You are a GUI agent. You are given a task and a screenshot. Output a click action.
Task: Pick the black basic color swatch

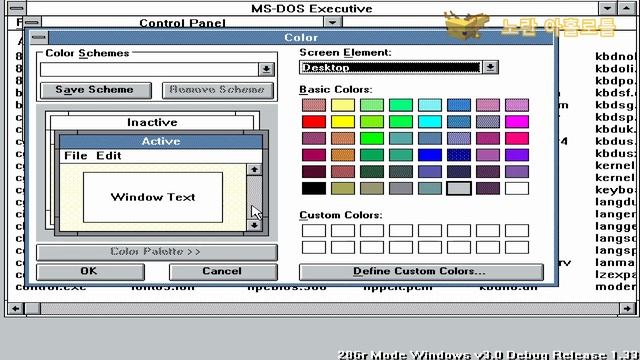[313, 188]
